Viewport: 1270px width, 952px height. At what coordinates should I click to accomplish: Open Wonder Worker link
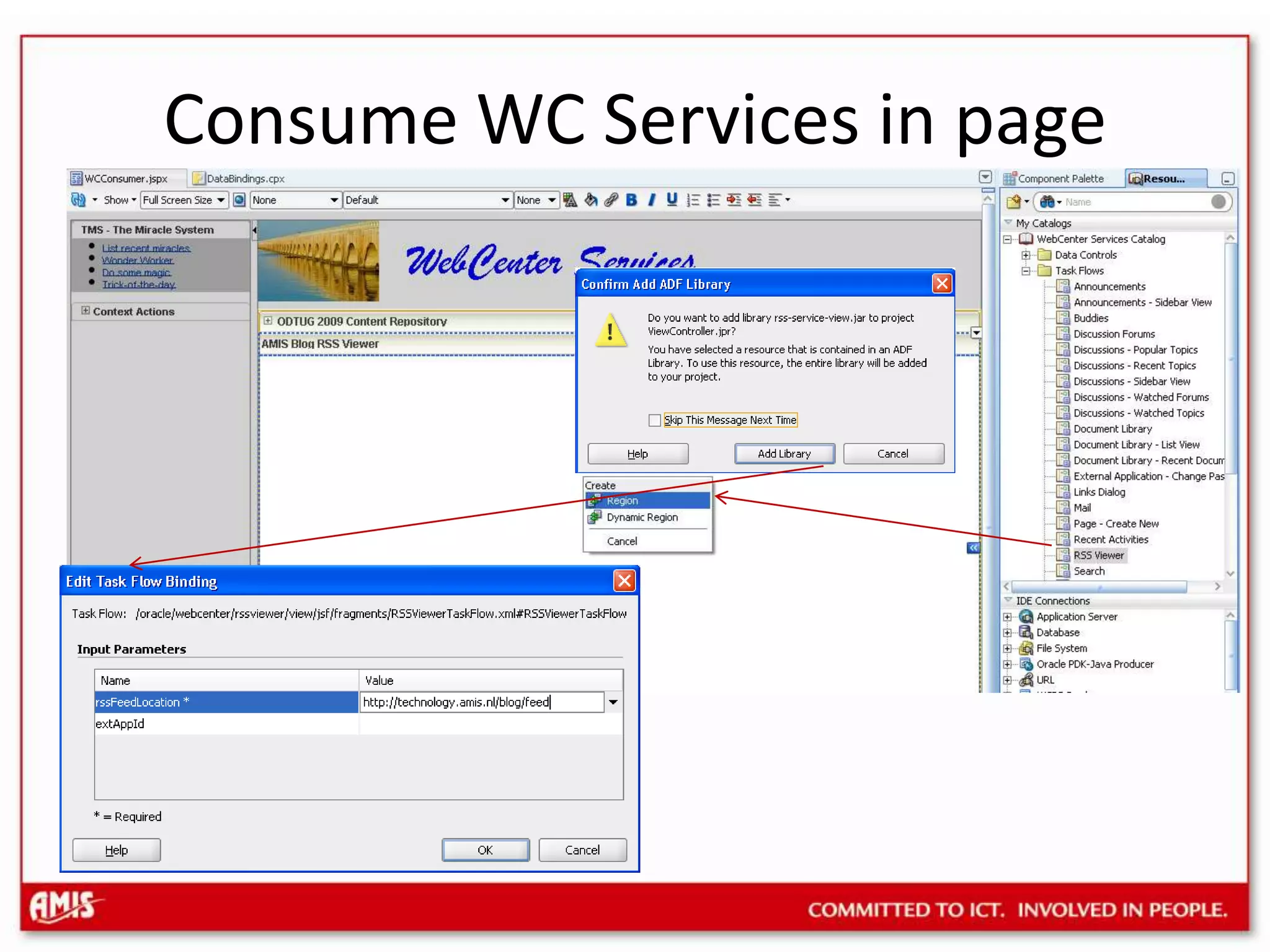click(138, 260)
